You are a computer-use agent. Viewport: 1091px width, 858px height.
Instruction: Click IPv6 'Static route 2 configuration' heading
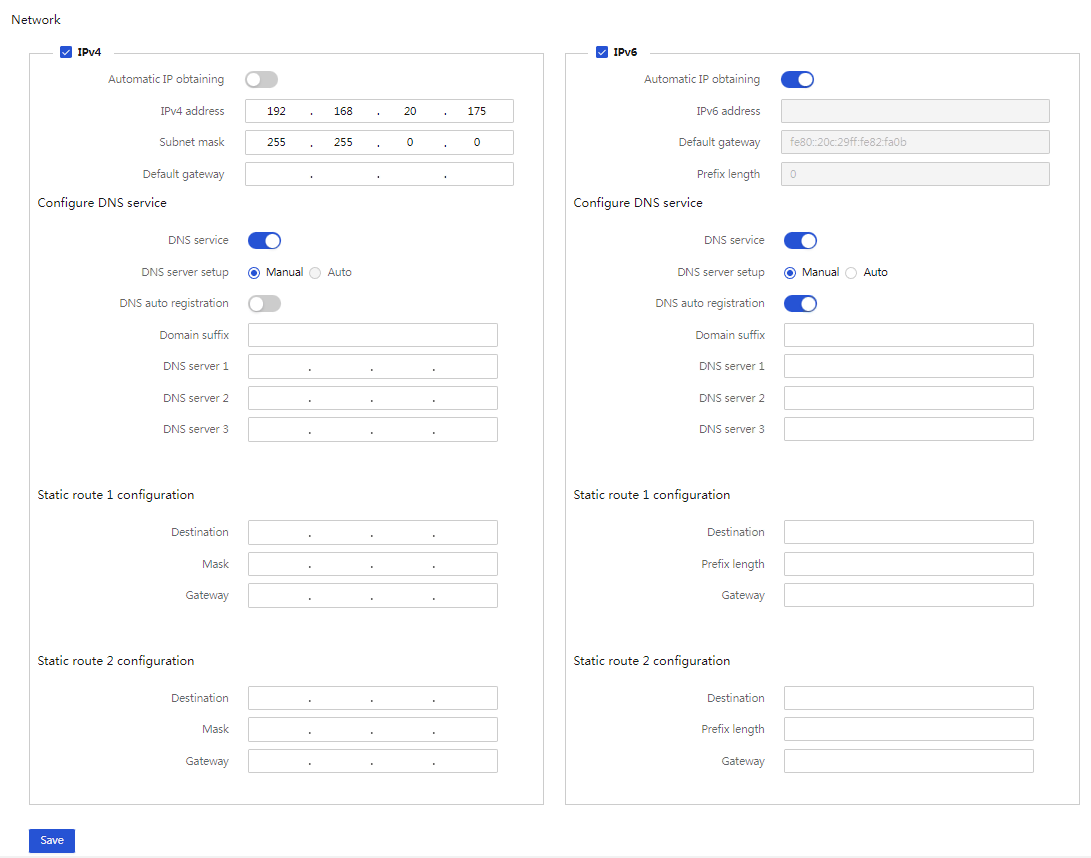651,661
